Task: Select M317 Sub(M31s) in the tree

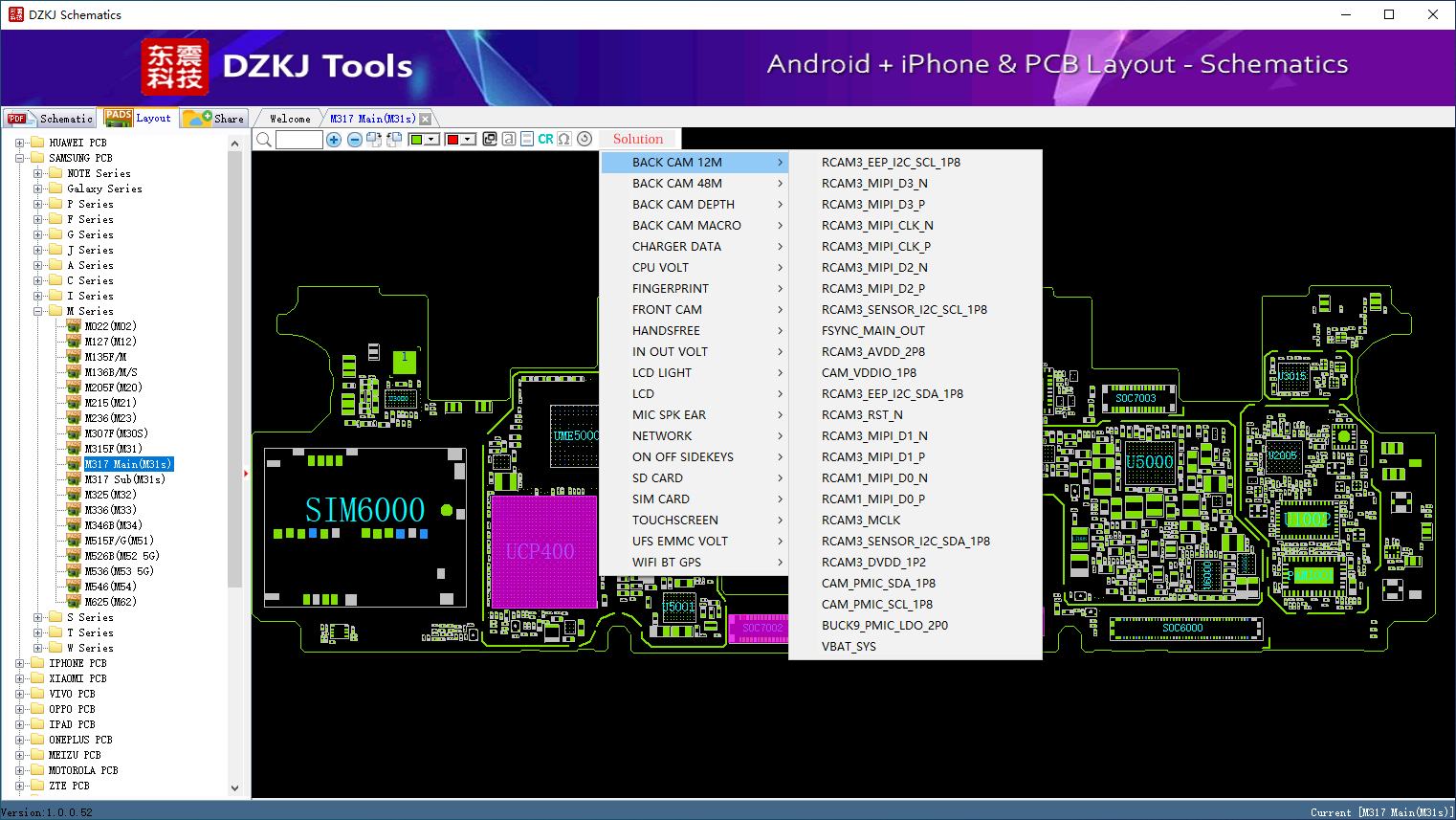Action: coord(125,479)
